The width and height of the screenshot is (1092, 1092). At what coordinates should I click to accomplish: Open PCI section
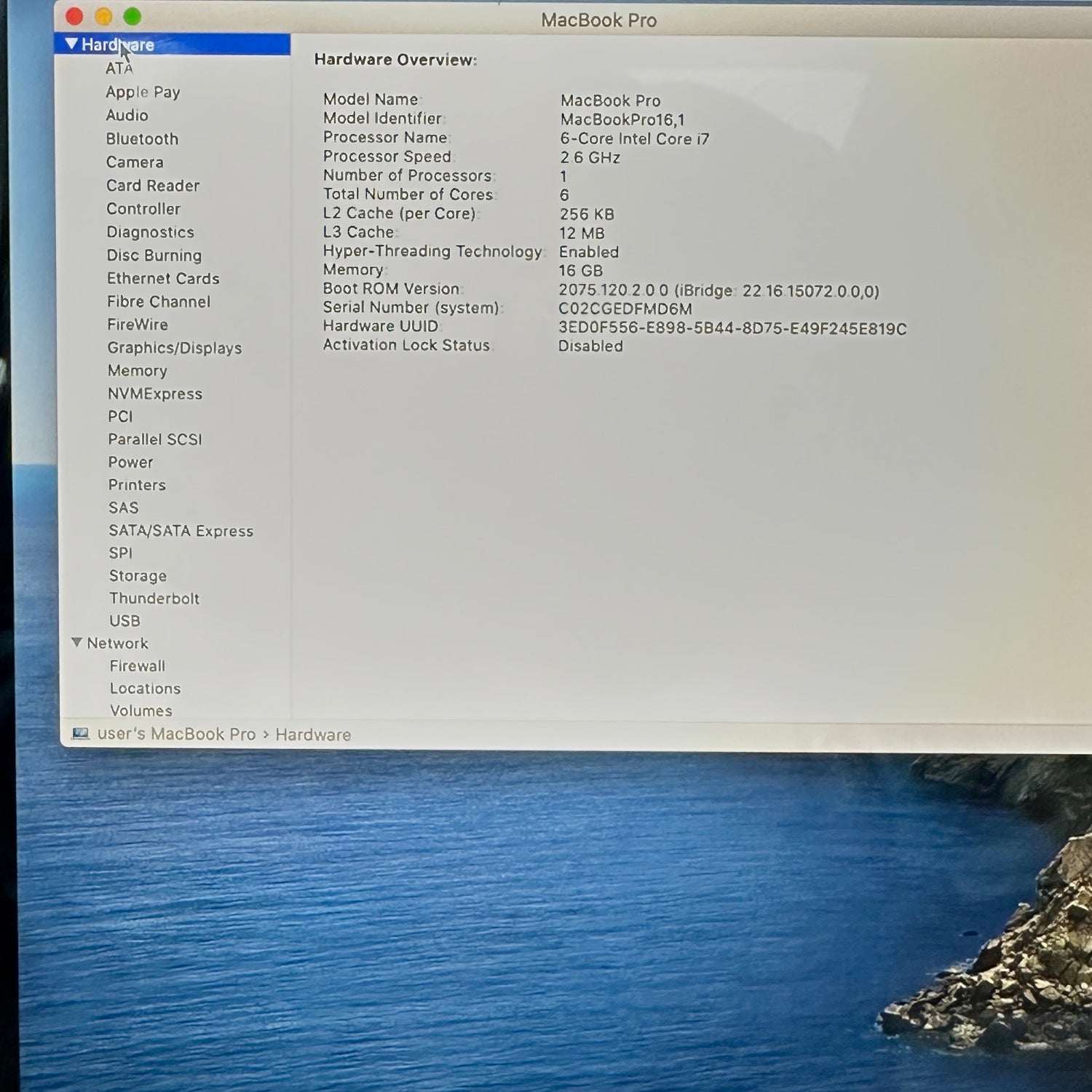121,416
